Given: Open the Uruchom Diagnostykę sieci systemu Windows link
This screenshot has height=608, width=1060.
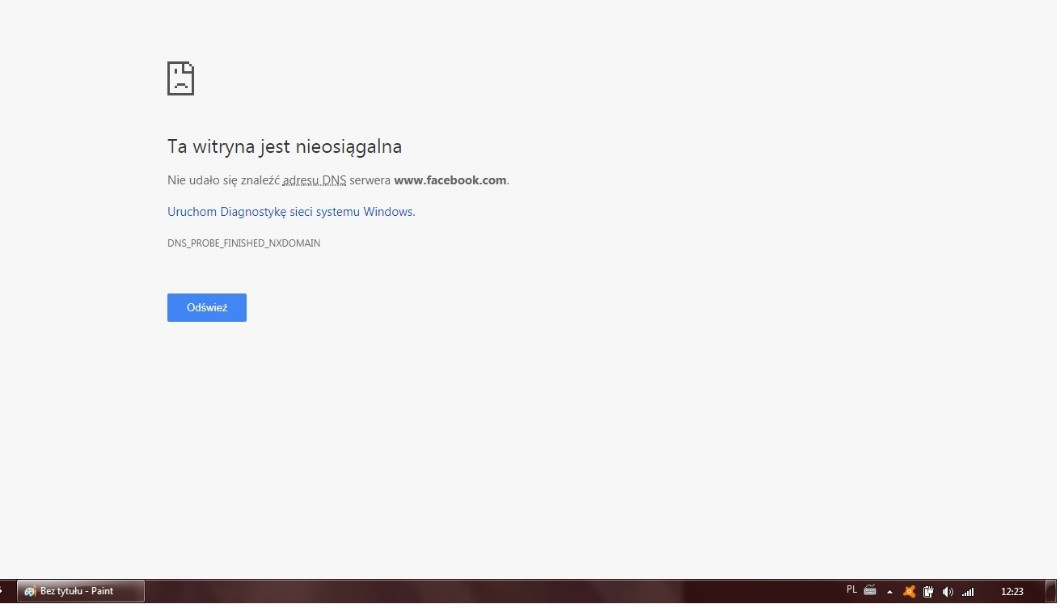Looking at the screenshot, I should (x=290, y=212).
